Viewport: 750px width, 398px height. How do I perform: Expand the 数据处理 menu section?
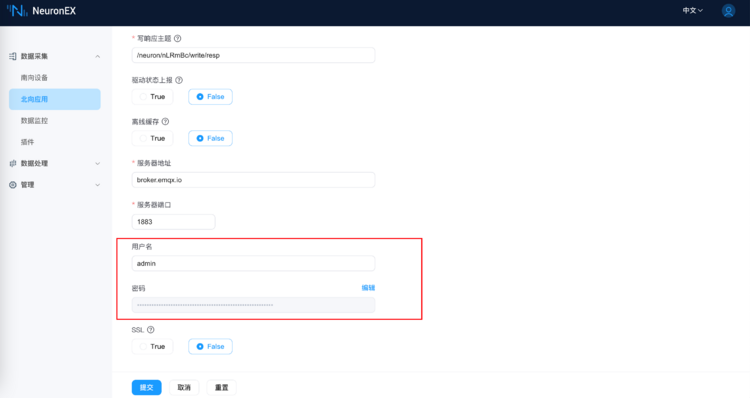coord(98,164)
